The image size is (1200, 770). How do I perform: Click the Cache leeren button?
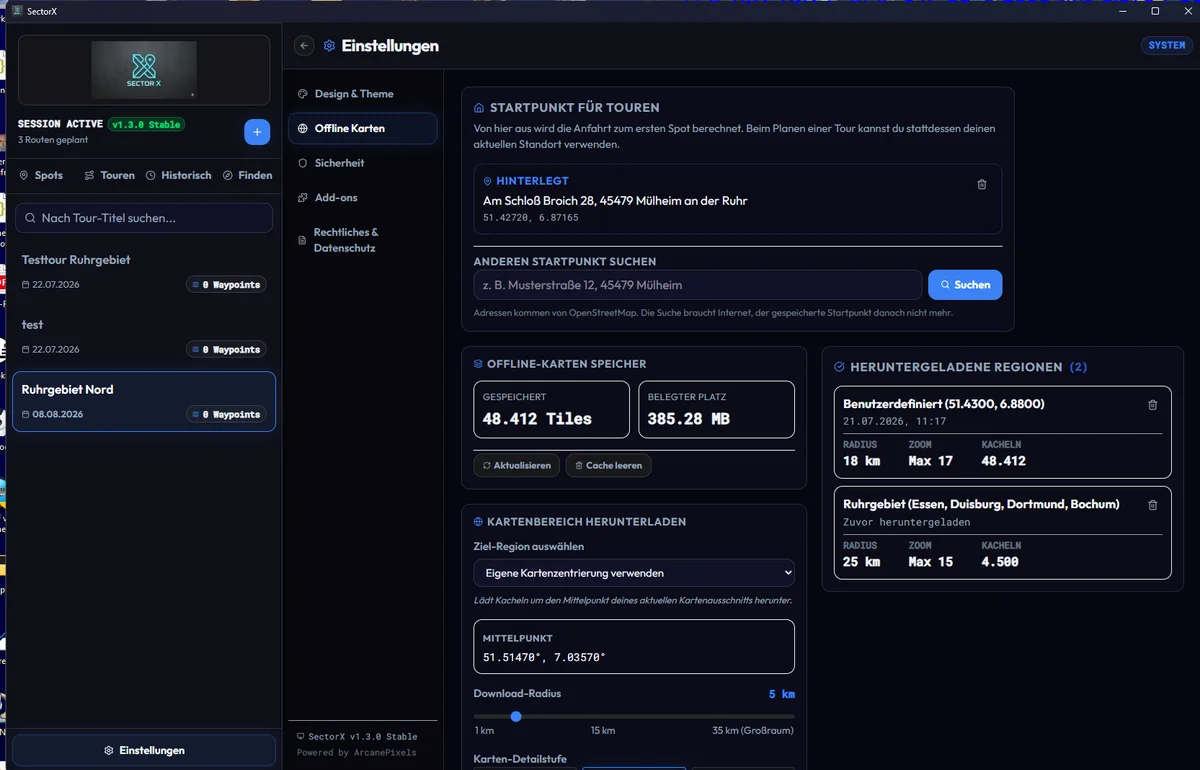[x=608, y=465]
